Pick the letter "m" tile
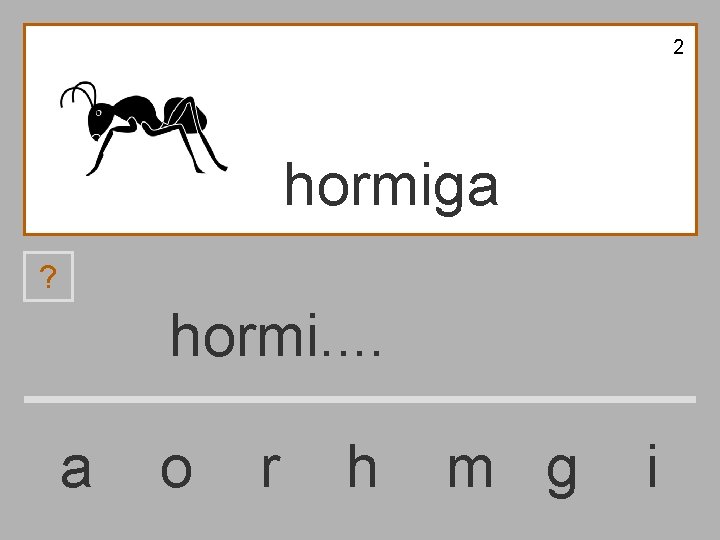 coord(470,469)
